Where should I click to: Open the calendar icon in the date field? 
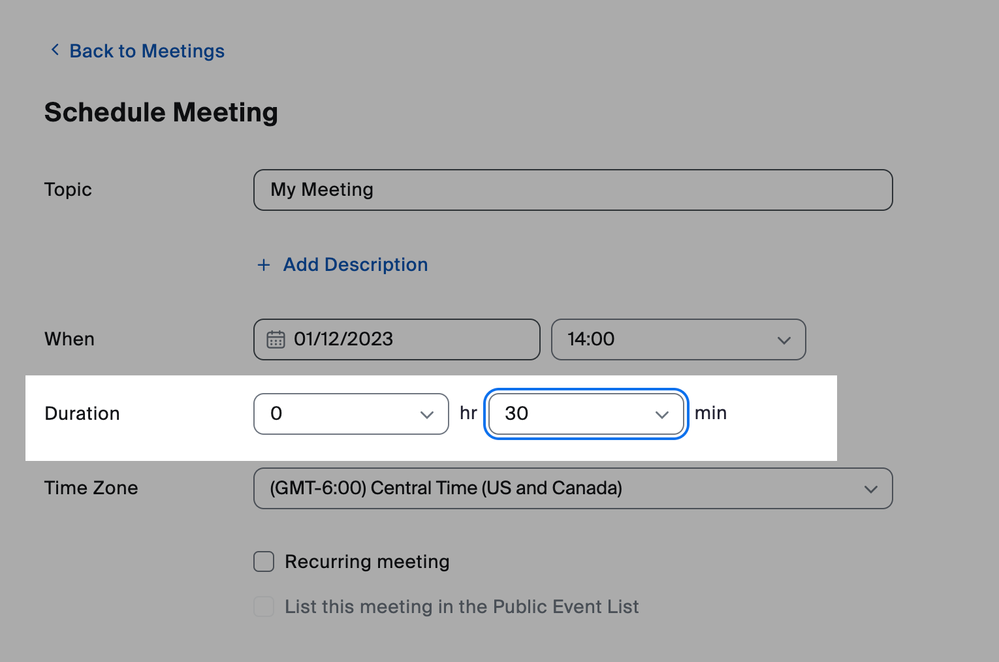pyautogui.click(x=275, y=340)
